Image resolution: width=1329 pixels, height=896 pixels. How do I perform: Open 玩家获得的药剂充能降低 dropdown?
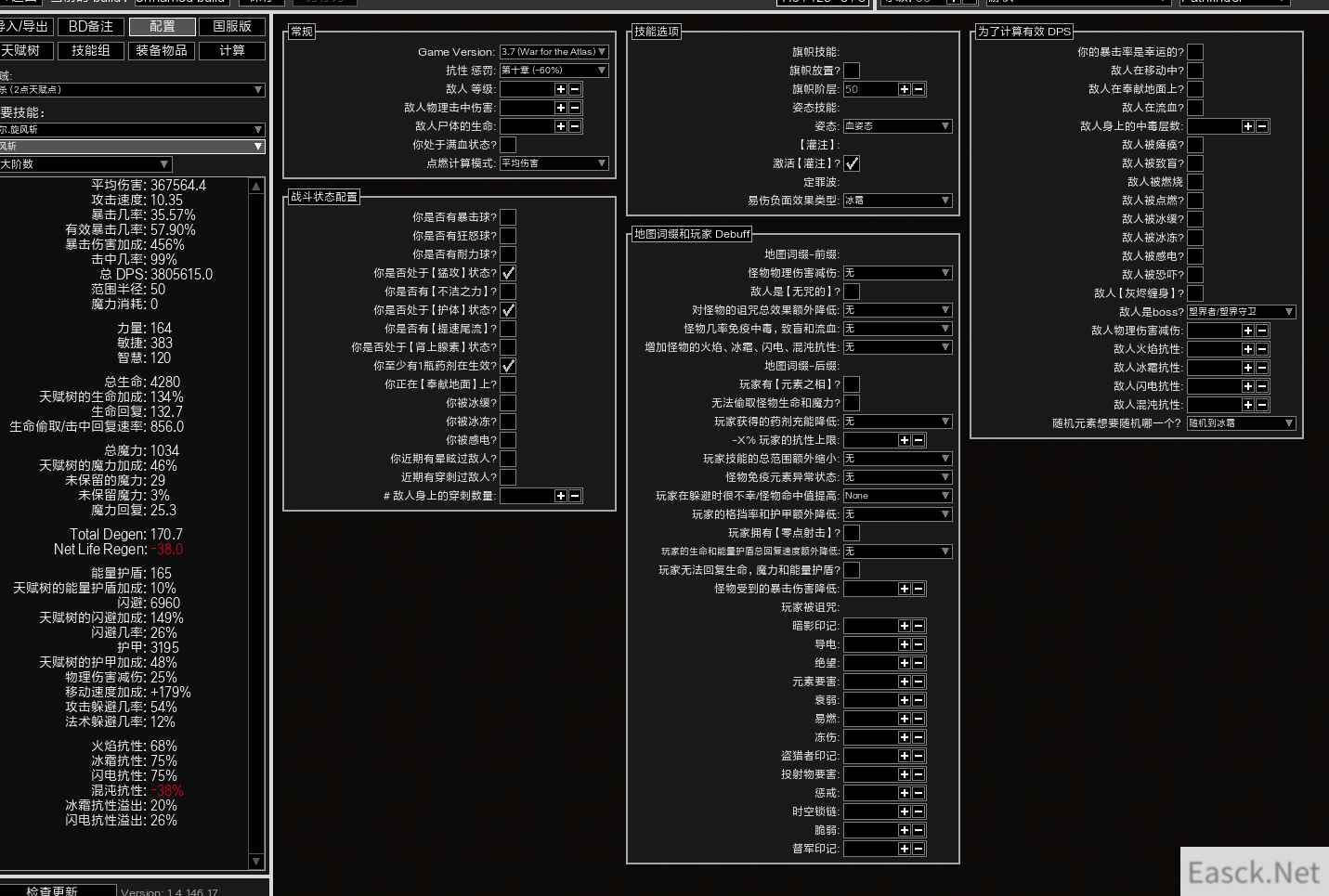point(898,422)
